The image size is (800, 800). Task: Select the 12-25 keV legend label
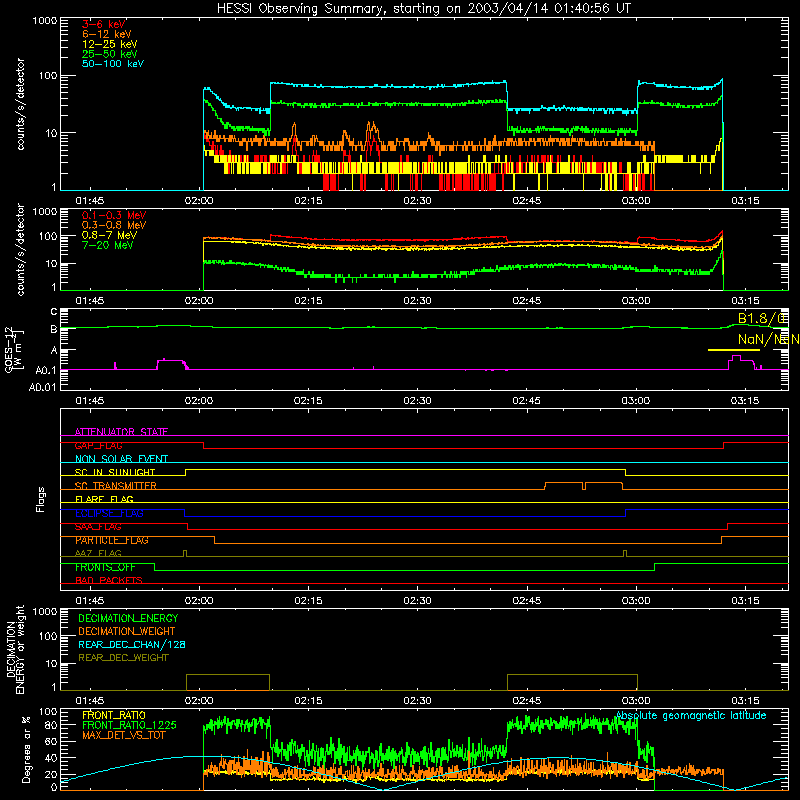110,44
